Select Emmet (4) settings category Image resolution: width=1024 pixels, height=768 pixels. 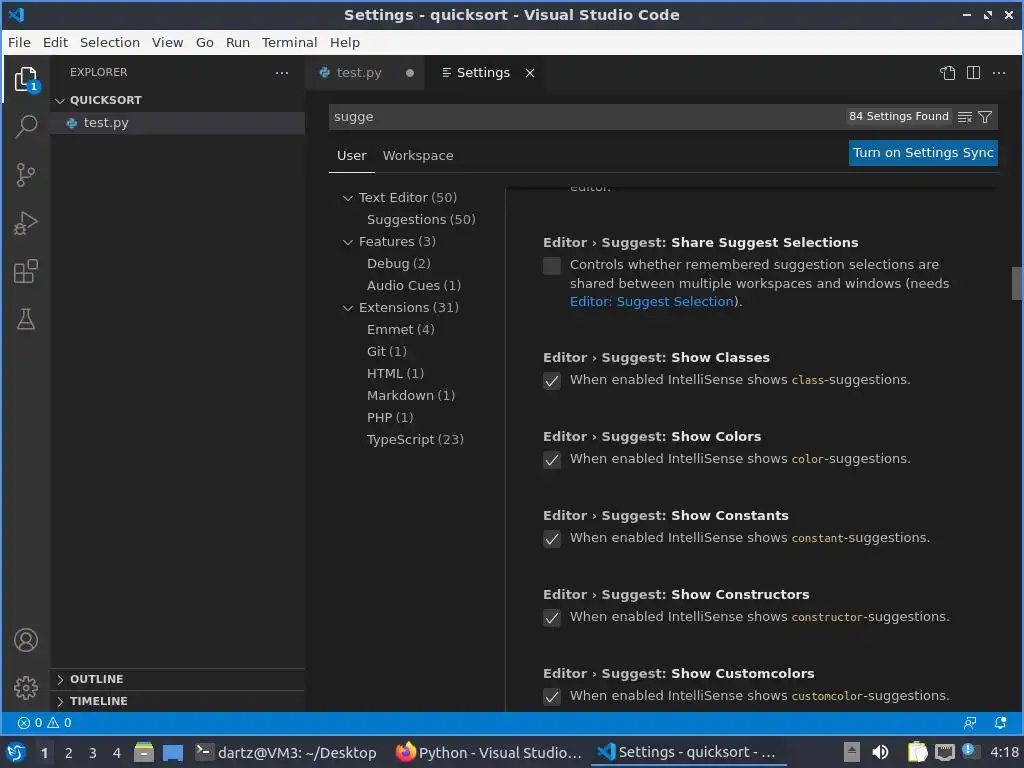click(x=400, y=329)
